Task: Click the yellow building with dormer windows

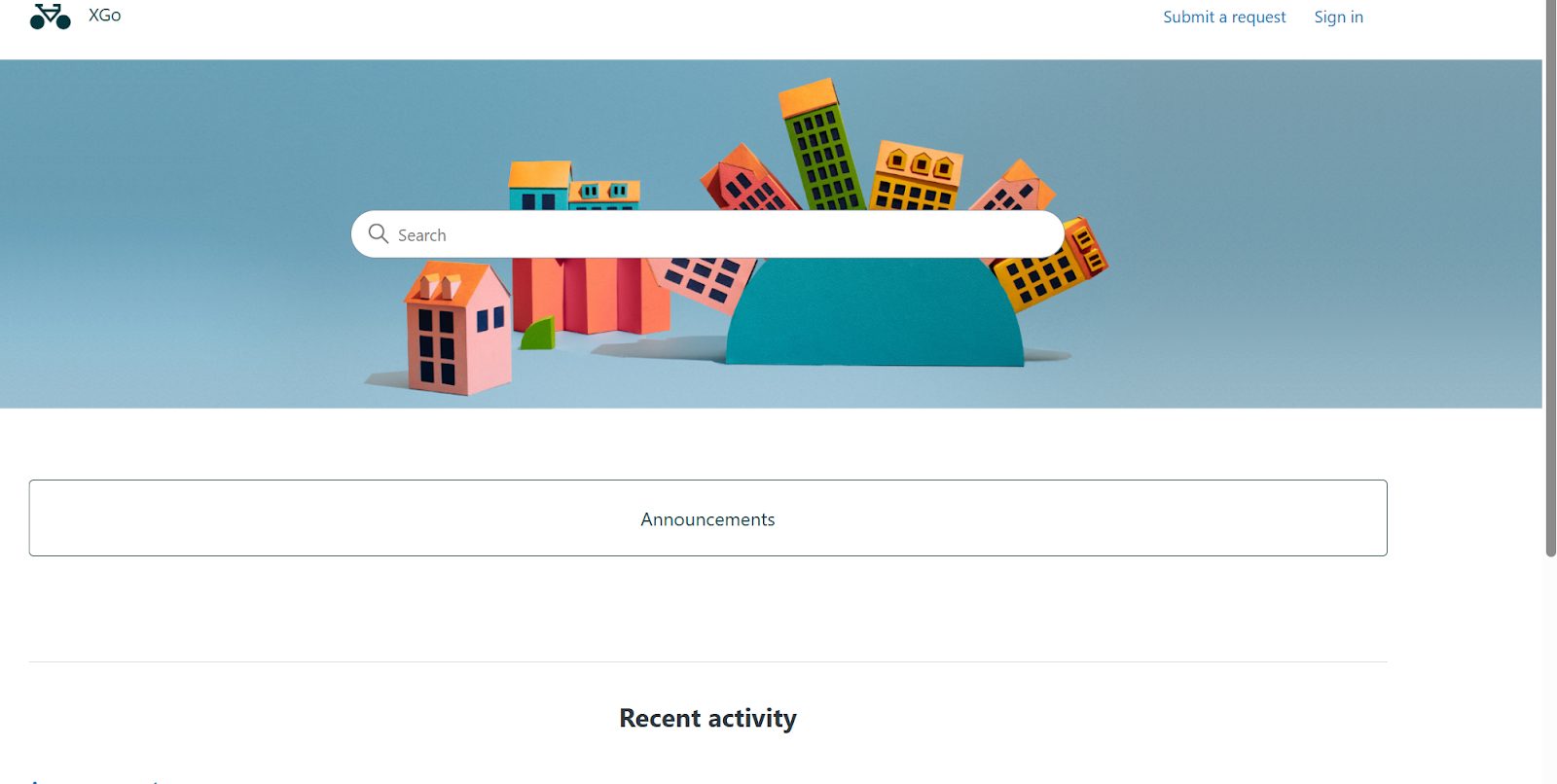Action: [x=916, y=175]
